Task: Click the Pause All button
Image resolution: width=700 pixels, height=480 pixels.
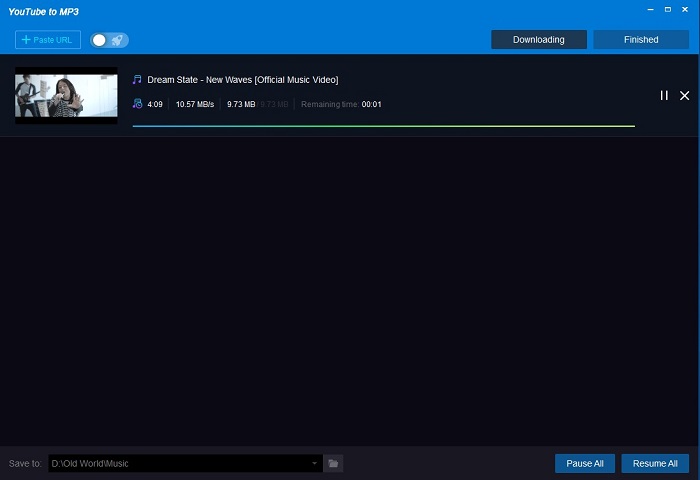Action: click(585, 463)
